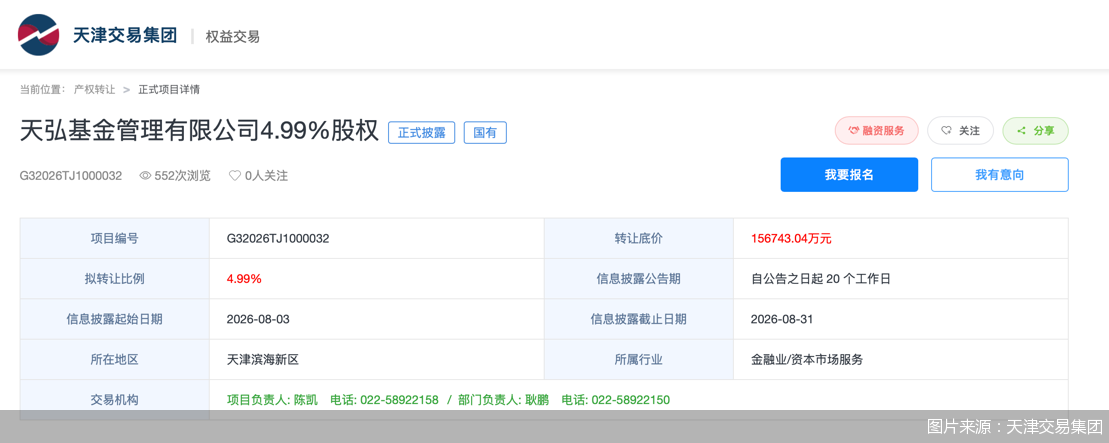Click 所在地区 label cell
This screenshot has height=443, width=1109.
coord(115,359)
